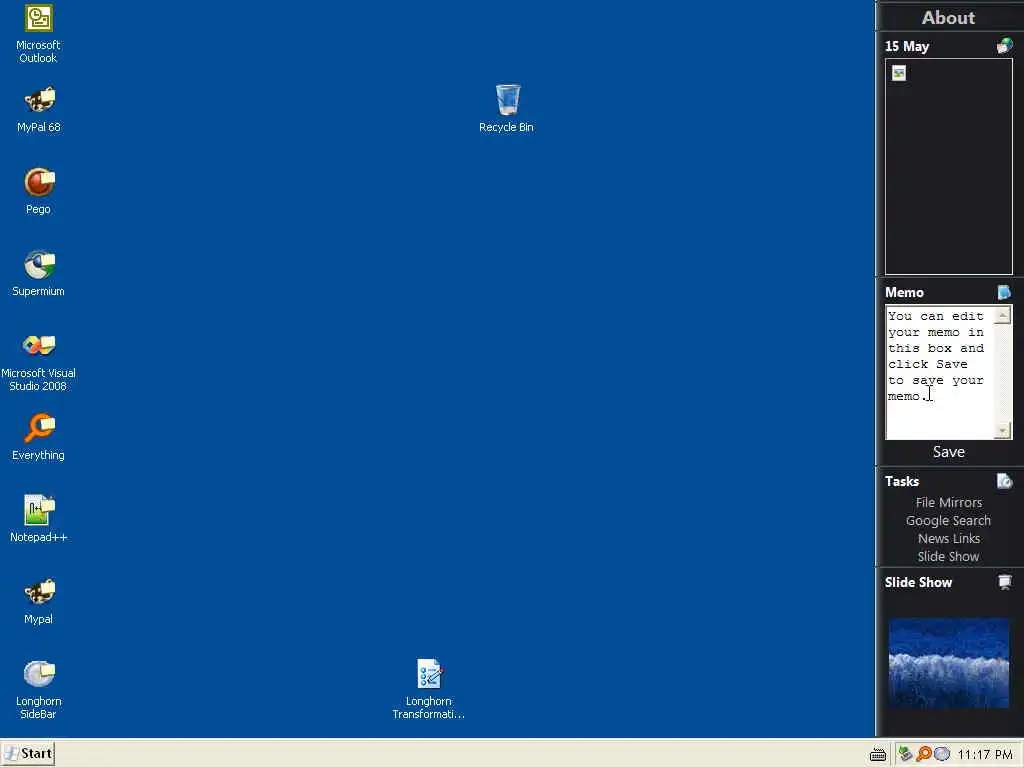Click the Safely Remove Hardware tray icon

[x=905, y=754]
